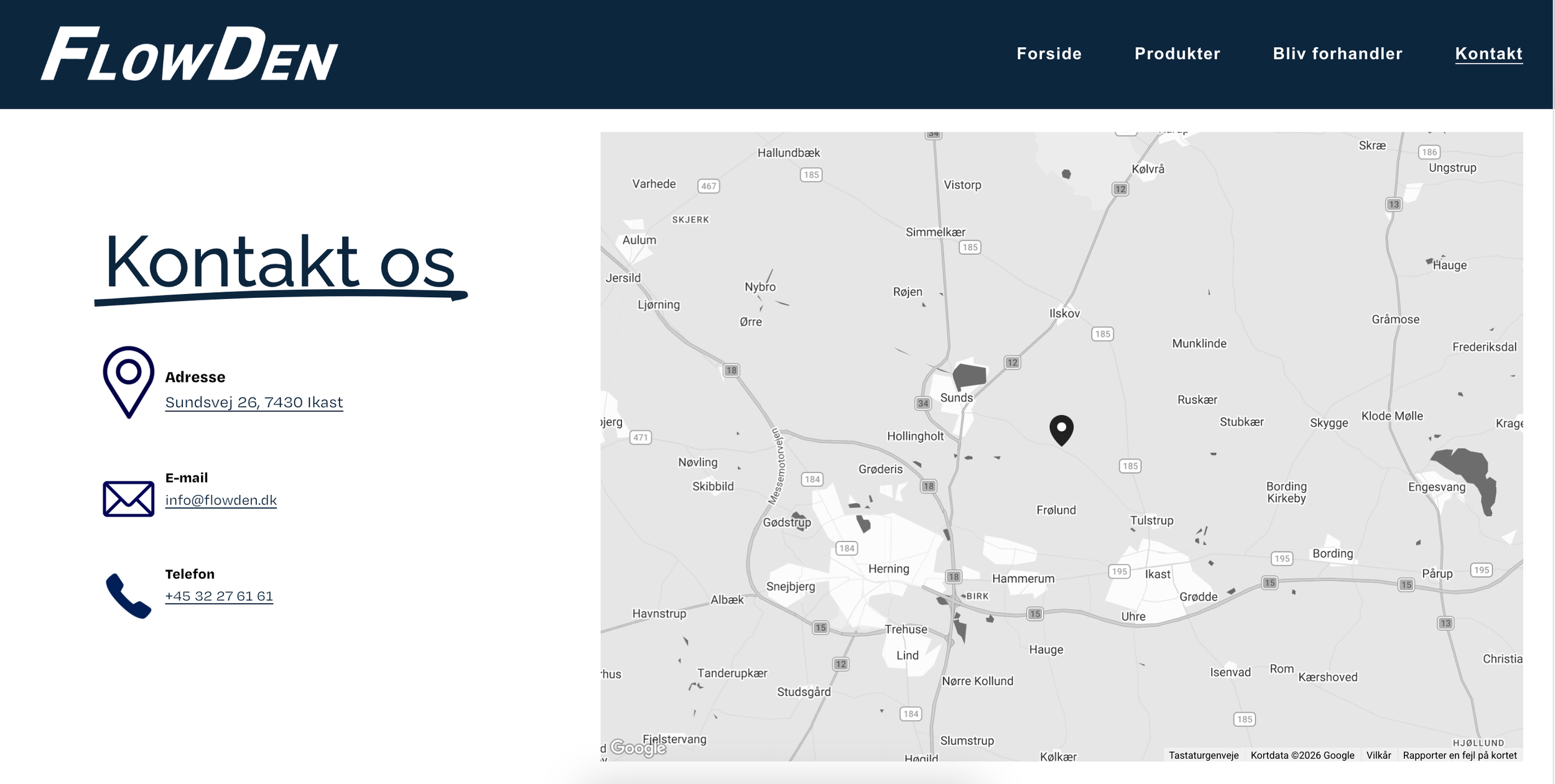Click the e-mail envelope icon
This screenshot has height=784, width=1555.
(128, 499)
